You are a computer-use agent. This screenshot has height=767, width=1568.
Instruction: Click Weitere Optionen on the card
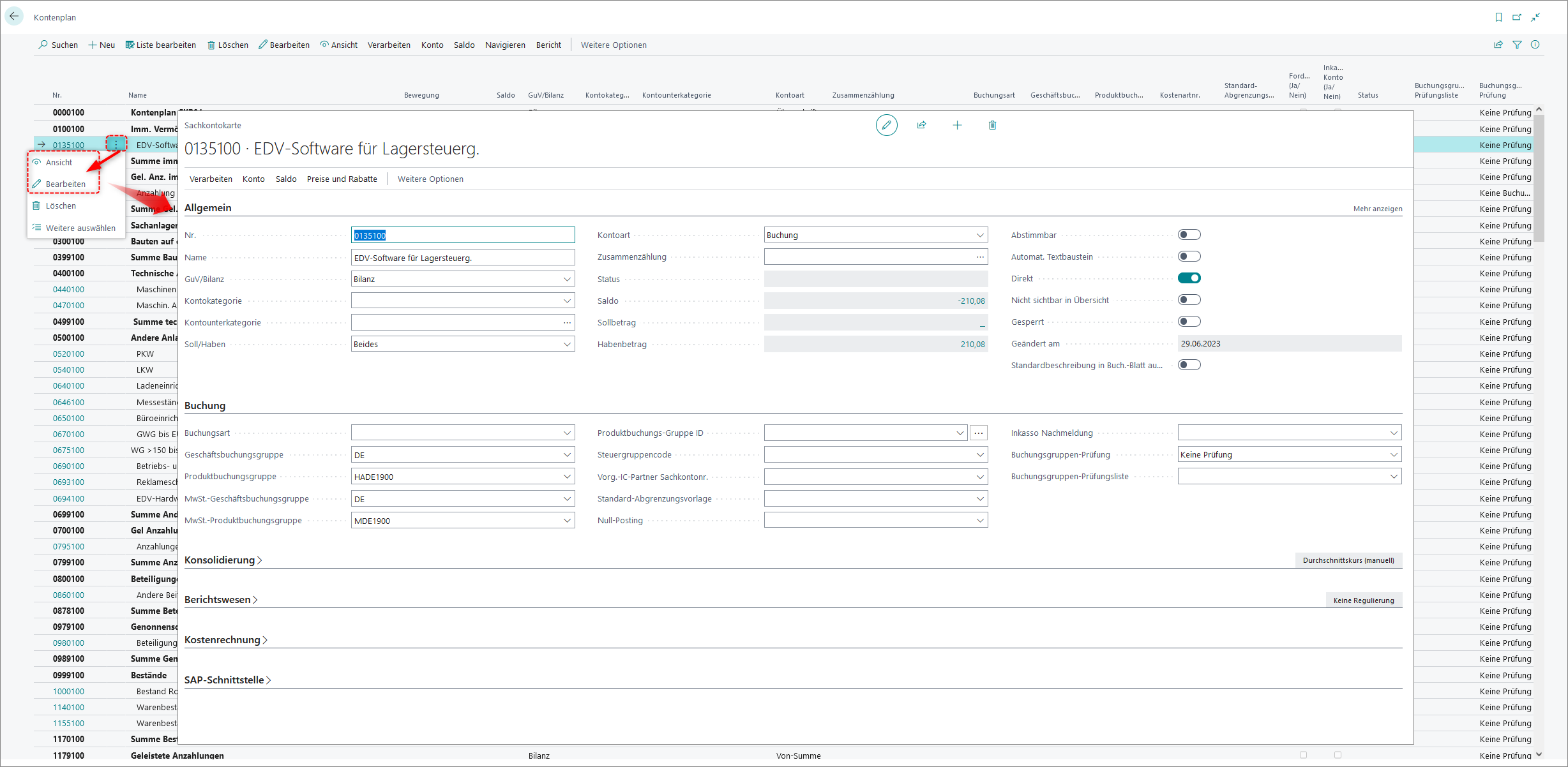[x=430, y=179]
